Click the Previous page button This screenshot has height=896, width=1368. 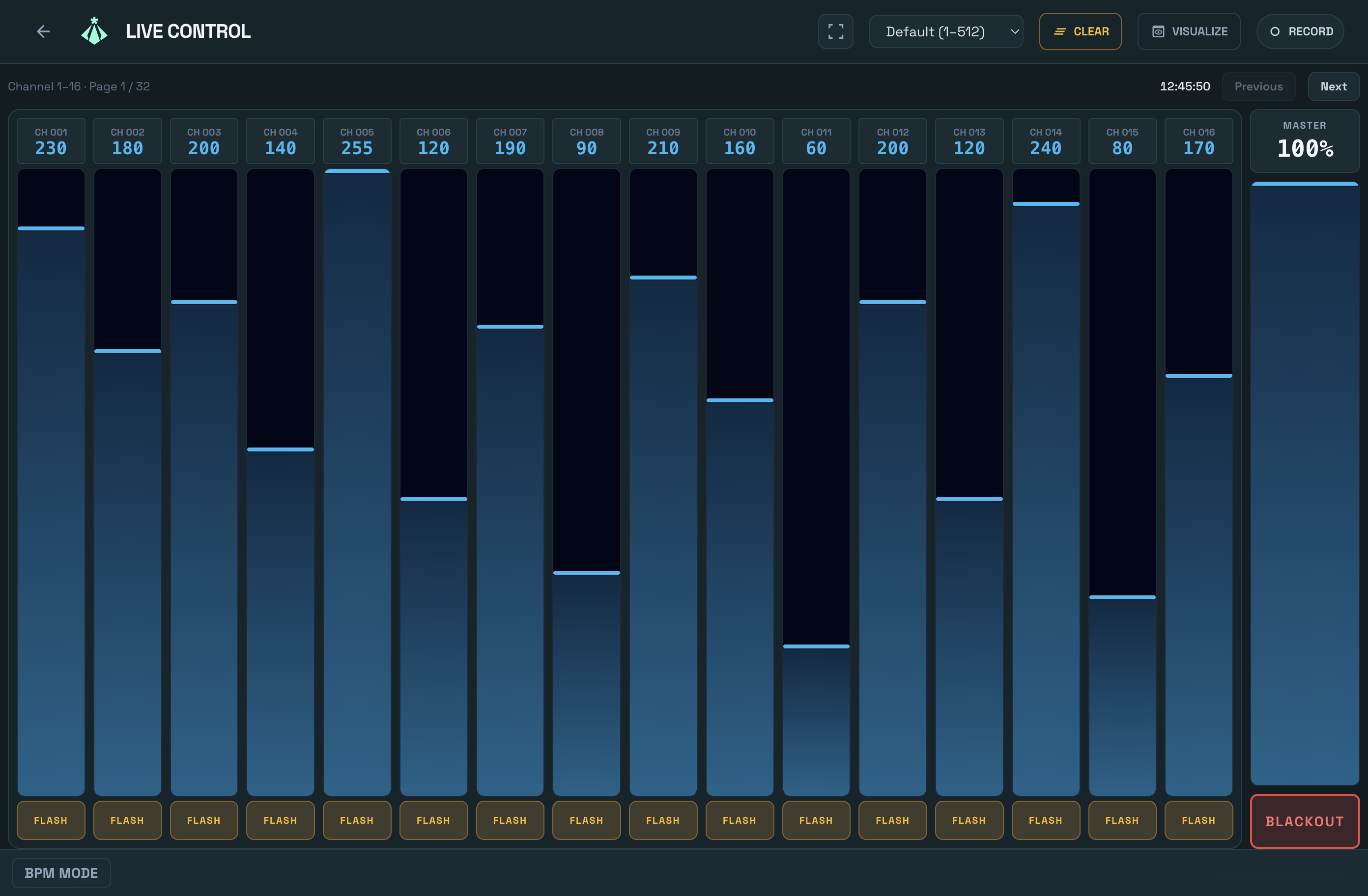tap(1258, 86)
